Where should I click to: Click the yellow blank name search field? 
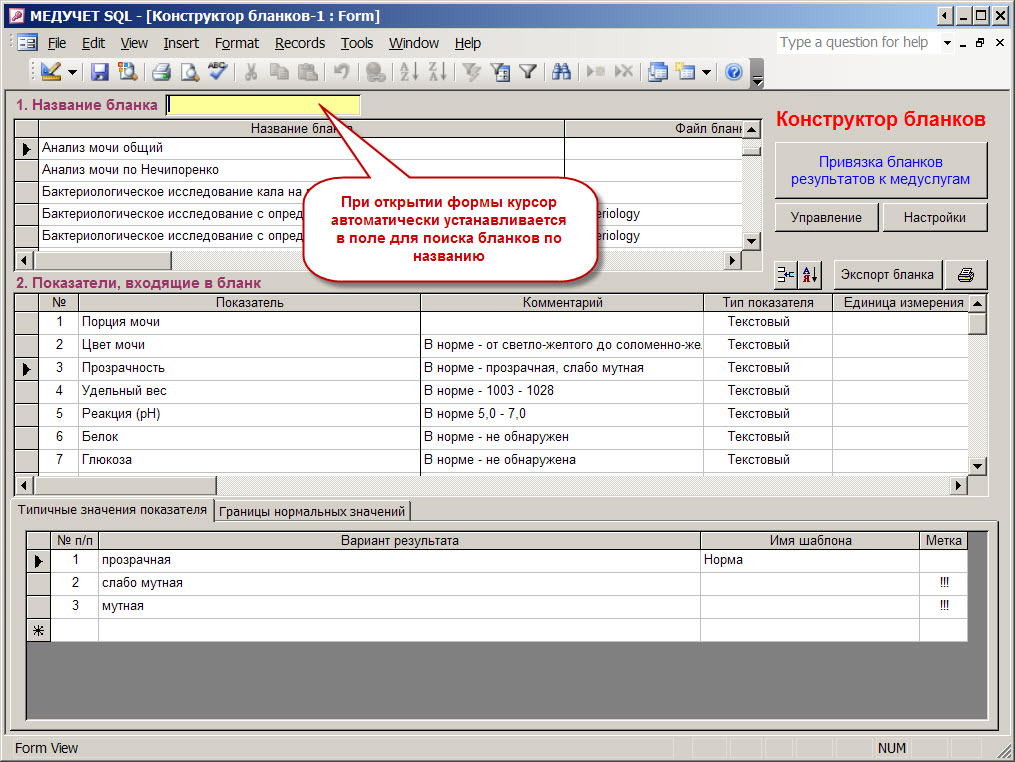tap(263, 105)
